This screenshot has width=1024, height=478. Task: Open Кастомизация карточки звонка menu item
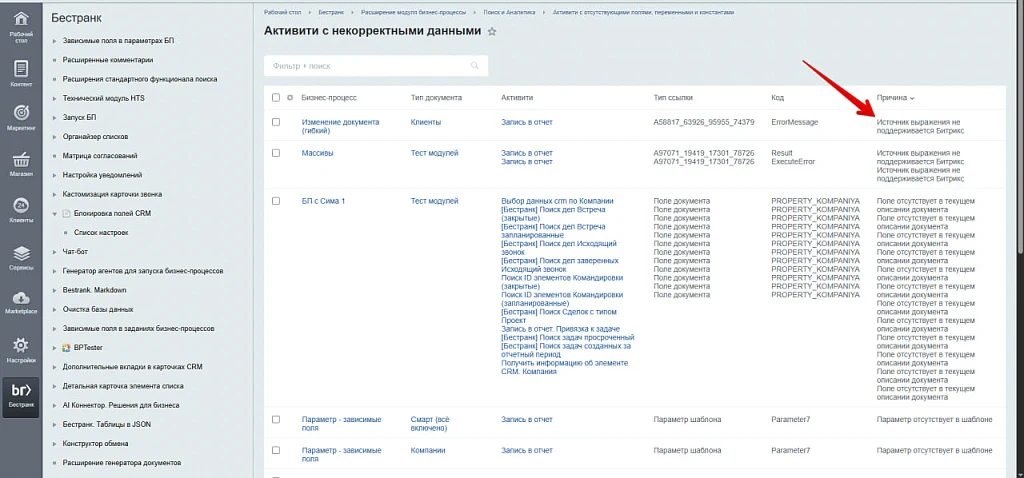[x=112, y=194]
